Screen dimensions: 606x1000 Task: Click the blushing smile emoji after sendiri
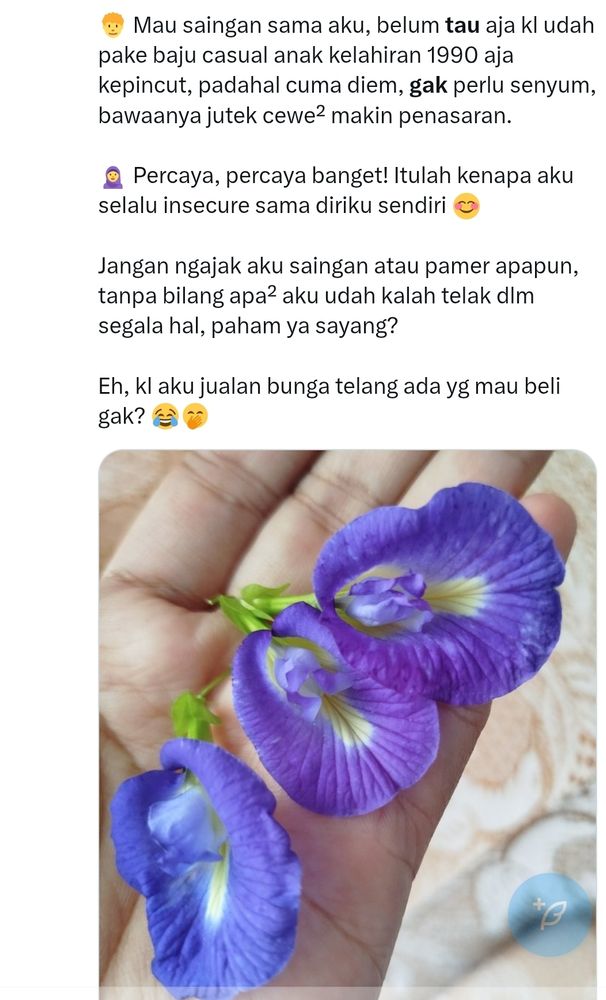tap(466, 207)
